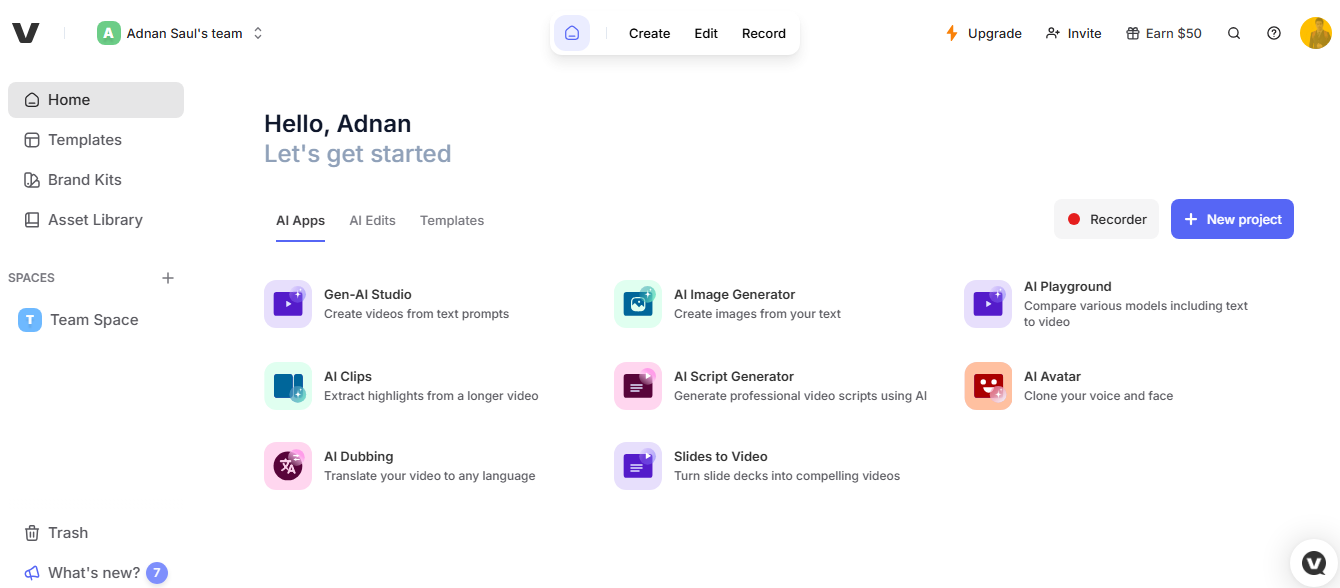Open the user profile avatar
The height and width of the screenshot is (588, 1340).
(1315, 33)
